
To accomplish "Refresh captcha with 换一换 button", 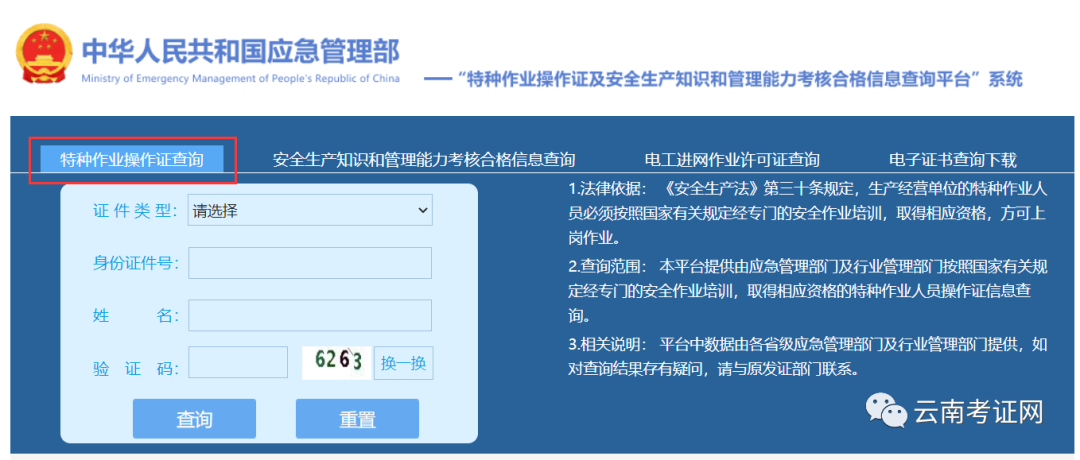I will coord(404,363).
